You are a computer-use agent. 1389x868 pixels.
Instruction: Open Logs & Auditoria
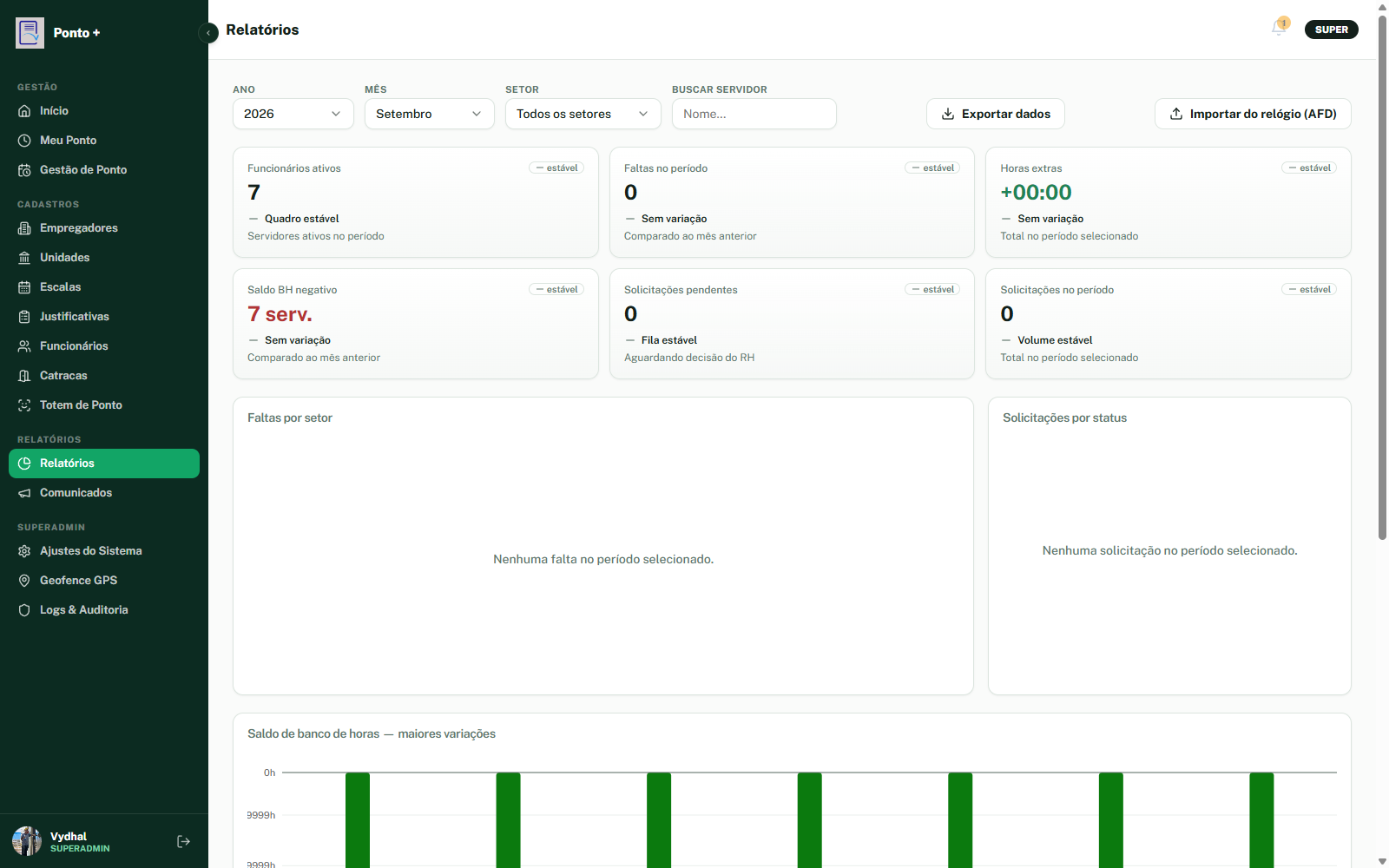[x=104, y=610]
